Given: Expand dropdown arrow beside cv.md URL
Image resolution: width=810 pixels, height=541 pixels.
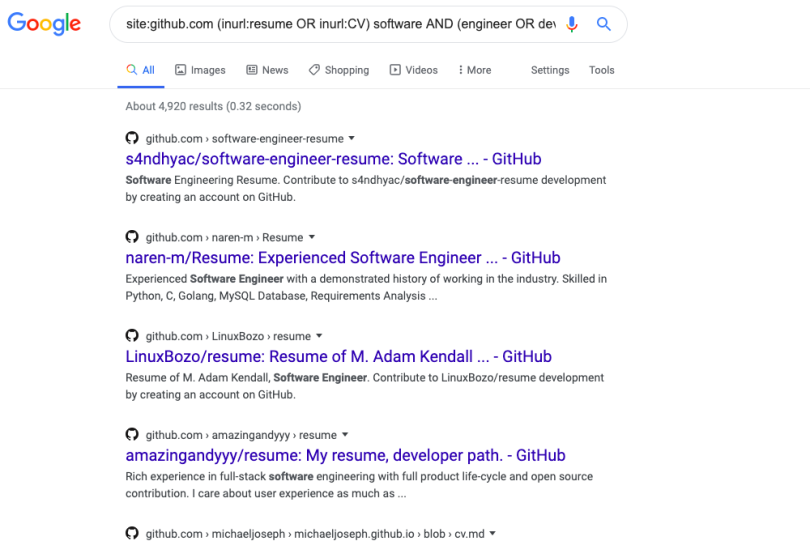Looking at the screenshot, I should 492,533.
